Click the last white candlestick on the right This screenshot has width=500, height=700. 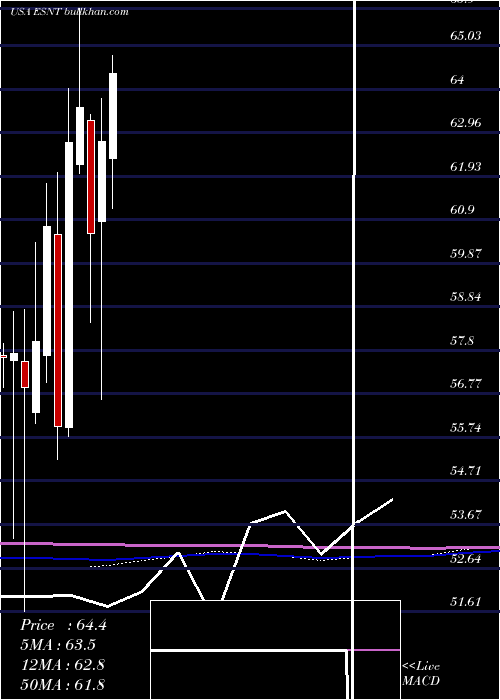click(113, 116)
